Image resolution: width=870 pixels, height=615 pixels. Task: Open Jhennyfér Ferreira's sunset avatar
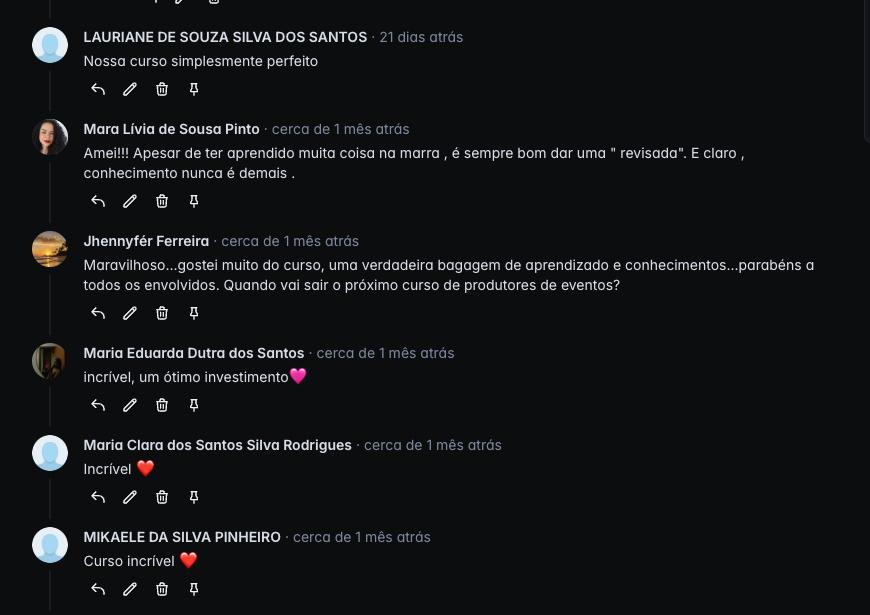pyautogui.click(x=50, y=249)
